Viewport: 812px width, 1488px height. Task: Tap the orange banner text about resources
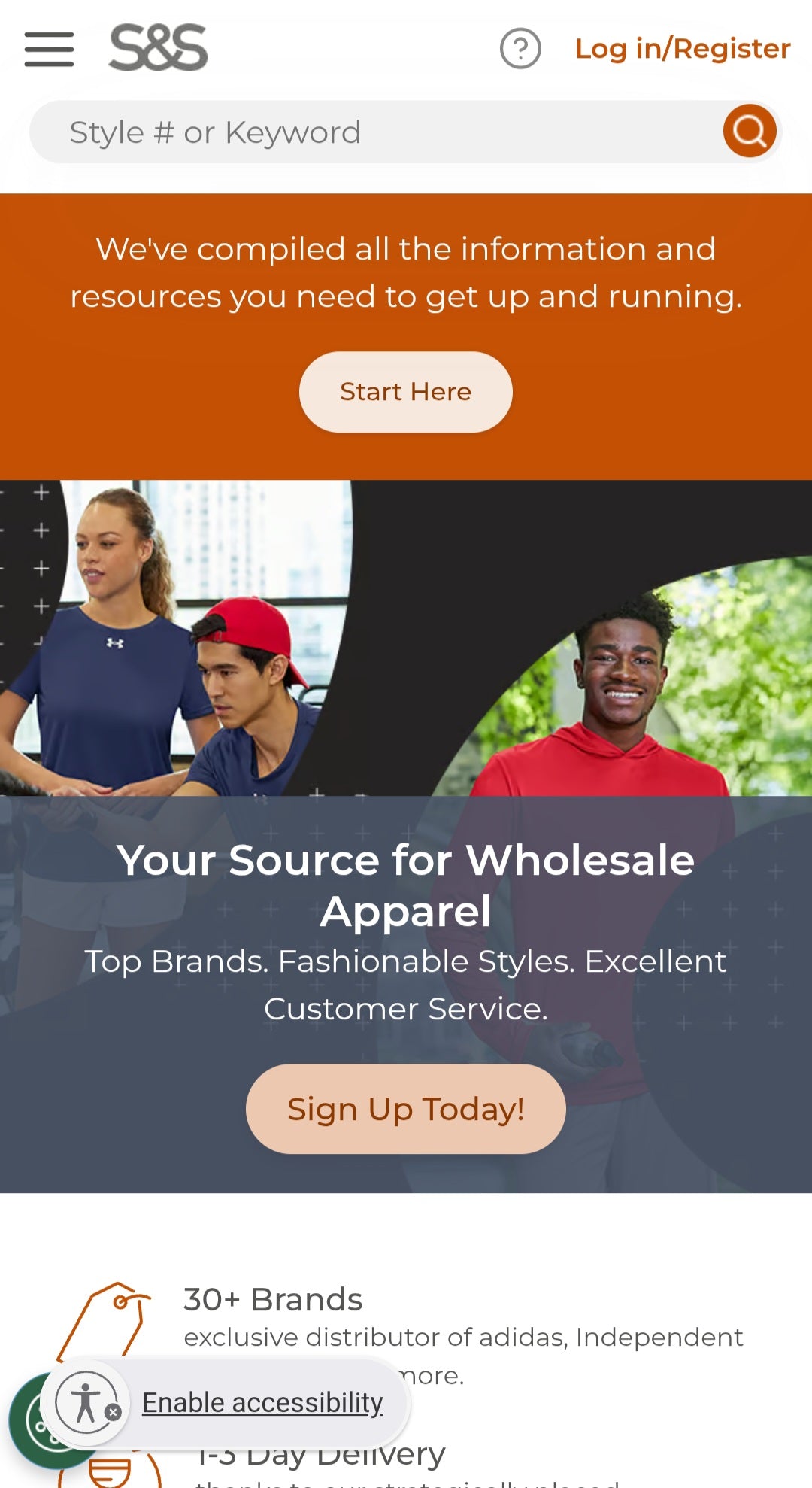pos(406,272)
